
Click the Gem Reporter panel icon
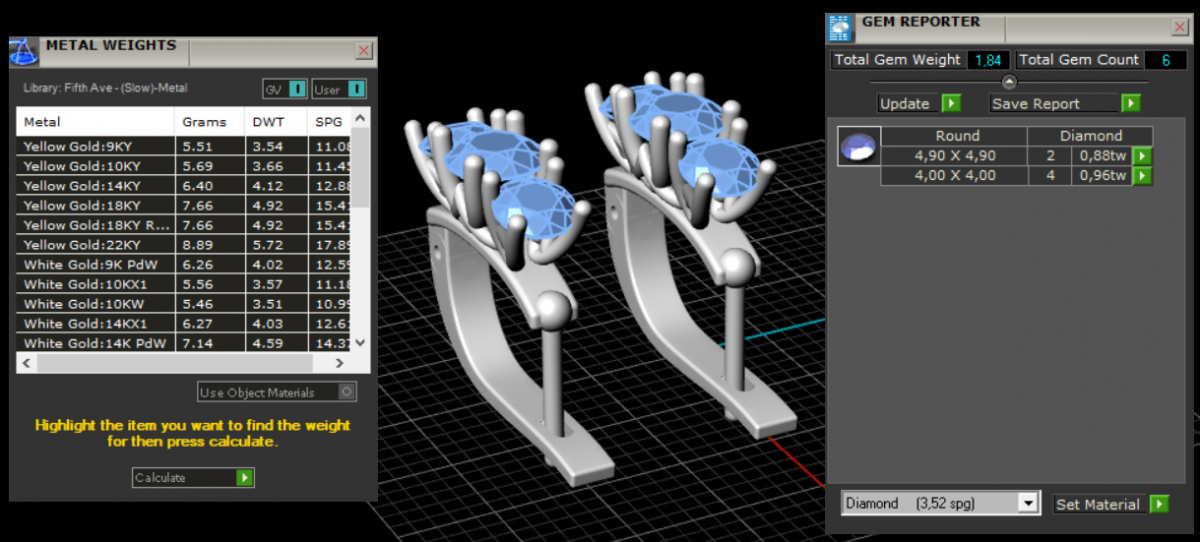pyautogui.click(x=841, y=27)
